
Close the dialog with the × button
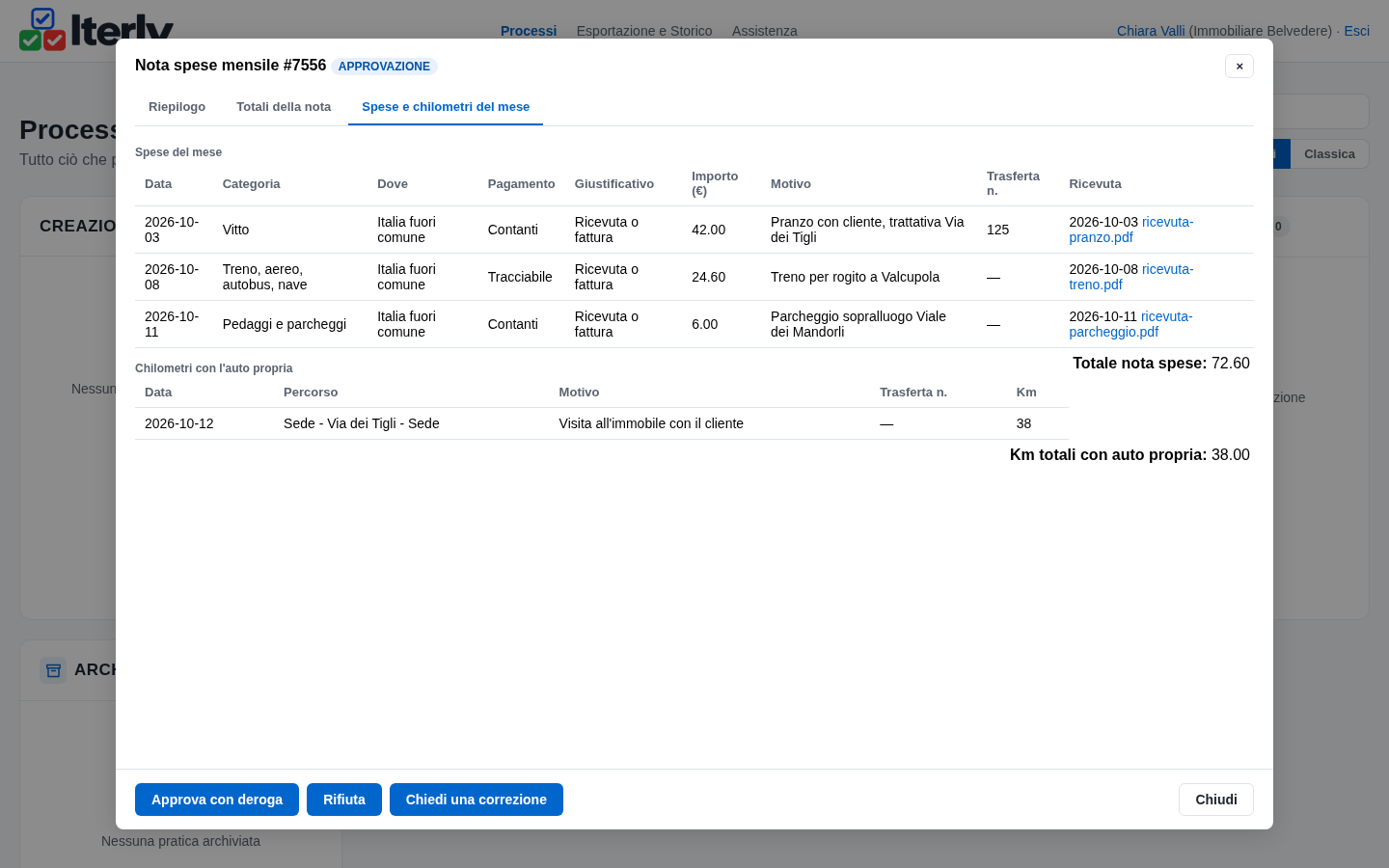click(1239, 66)
